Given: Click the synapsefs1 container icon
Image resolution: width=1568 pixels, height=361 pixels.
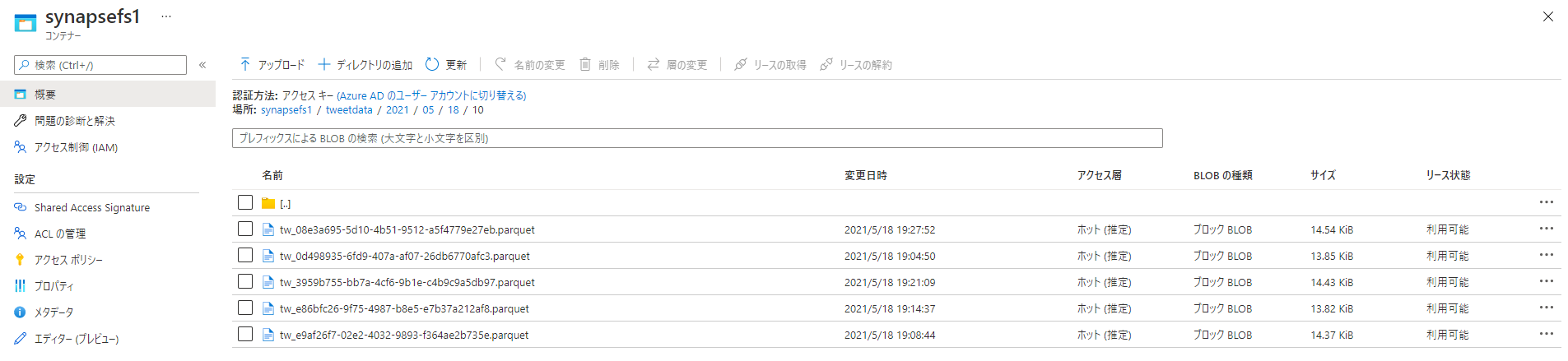Looking at the screenshot, I should (26, 23).
